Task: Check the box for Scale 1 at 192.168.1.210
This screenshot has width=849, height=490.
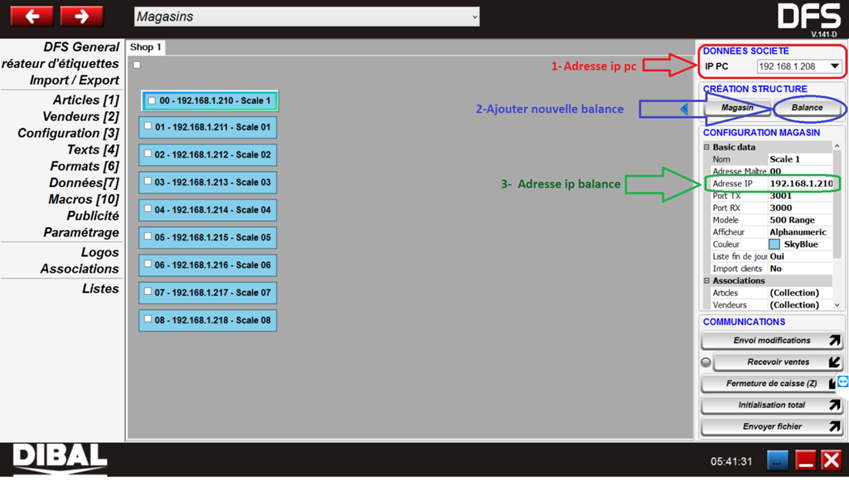Action: 151,101
